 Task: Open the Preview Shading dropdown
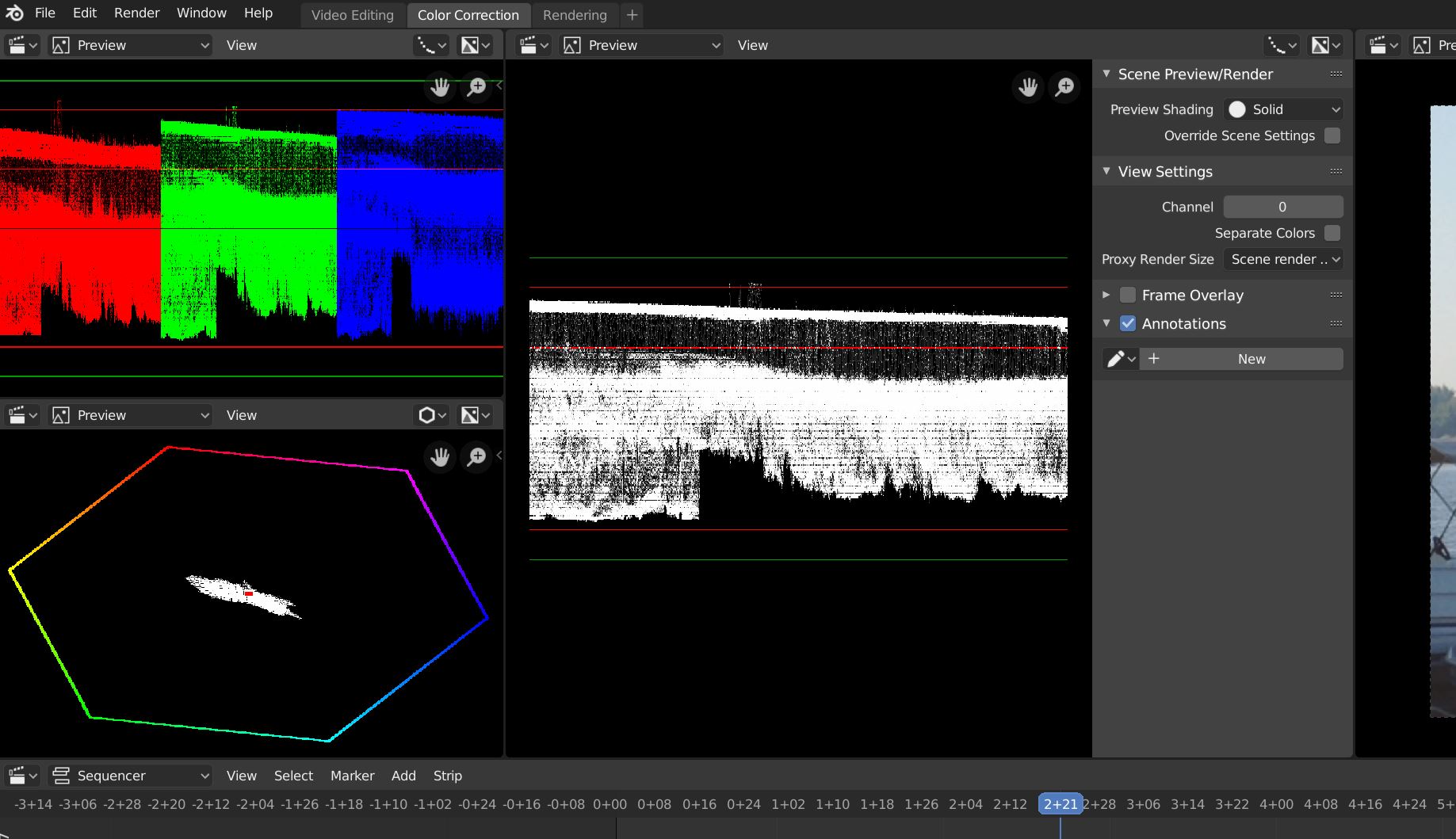pos(1283,109)
